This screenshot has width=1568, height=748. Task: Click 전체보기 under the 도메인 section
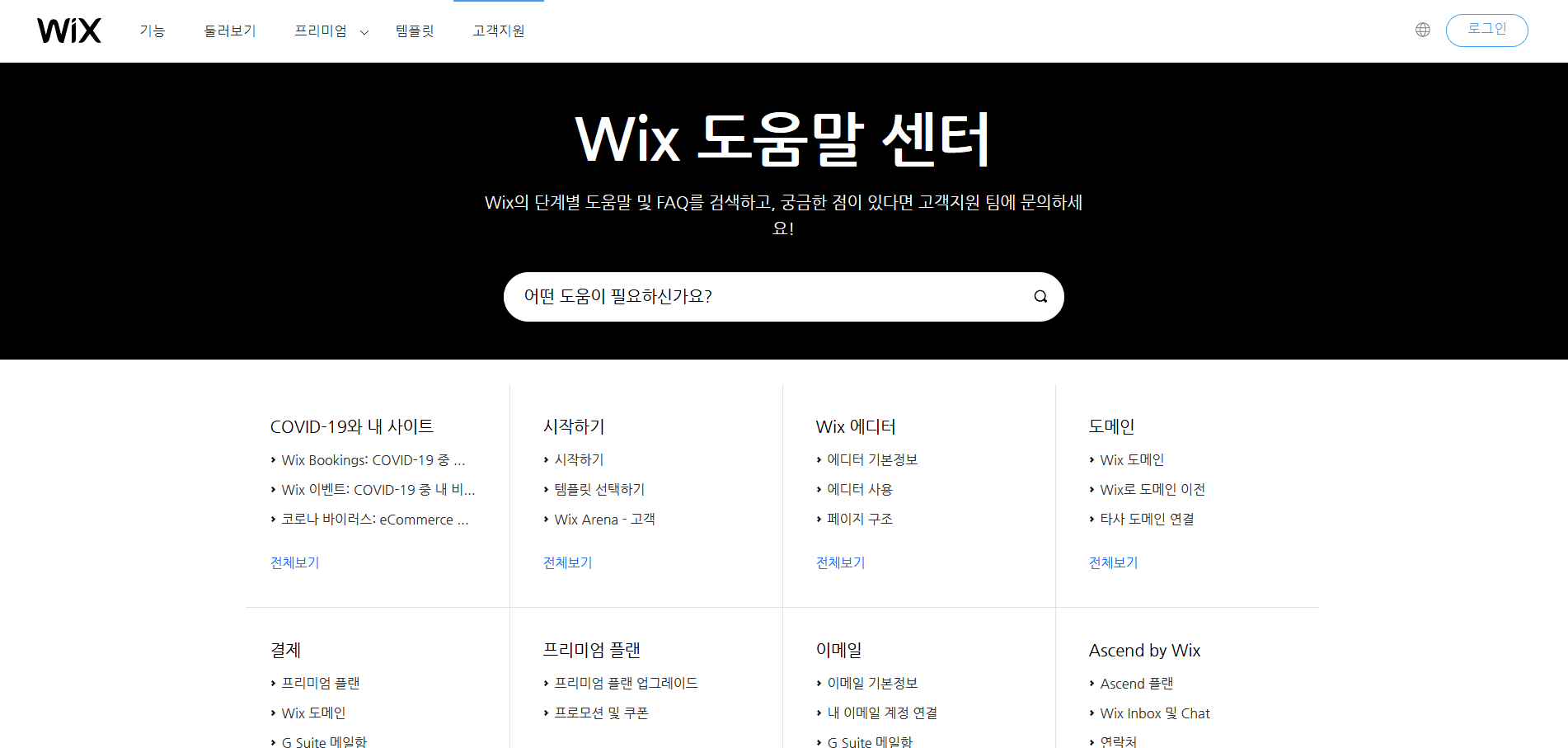tap(1114, 562)
